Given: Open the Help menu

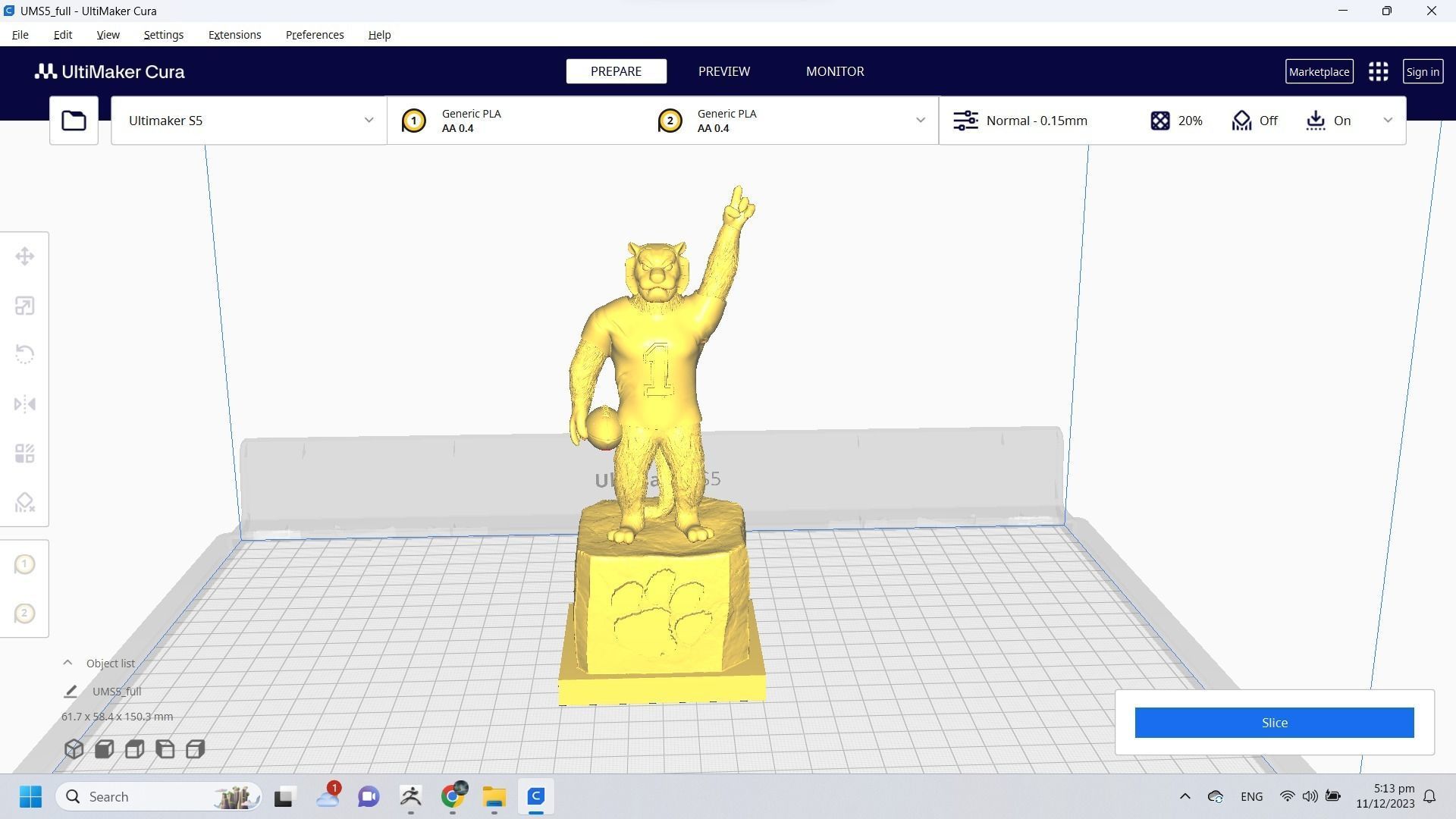Looking at the screenshot, I should (x=379, y=35).
